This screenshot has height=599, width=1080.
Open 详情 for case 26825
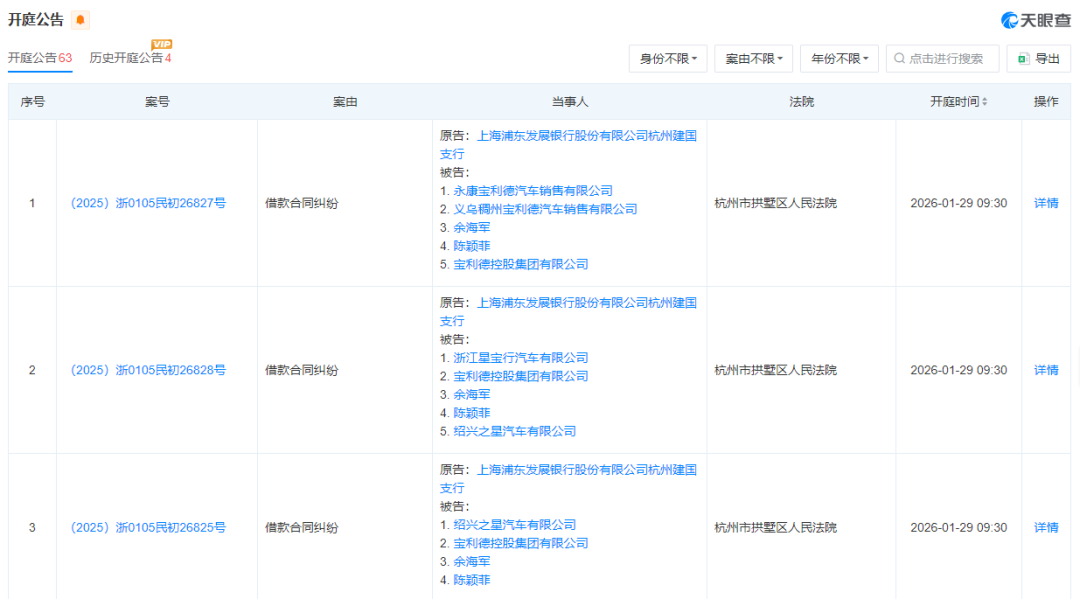1046,527
